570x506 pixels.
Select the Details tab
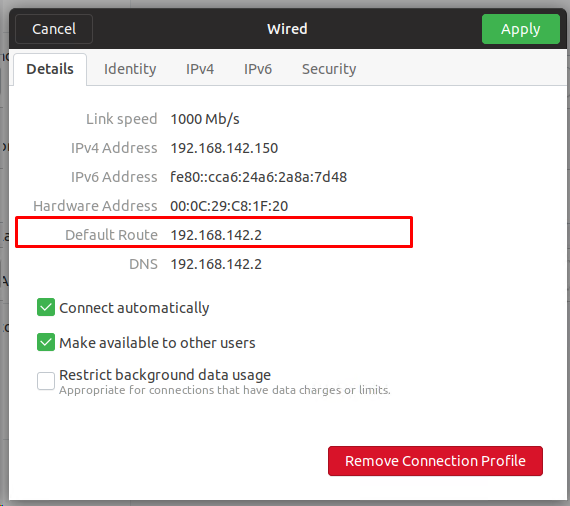[x=50, y=69]
